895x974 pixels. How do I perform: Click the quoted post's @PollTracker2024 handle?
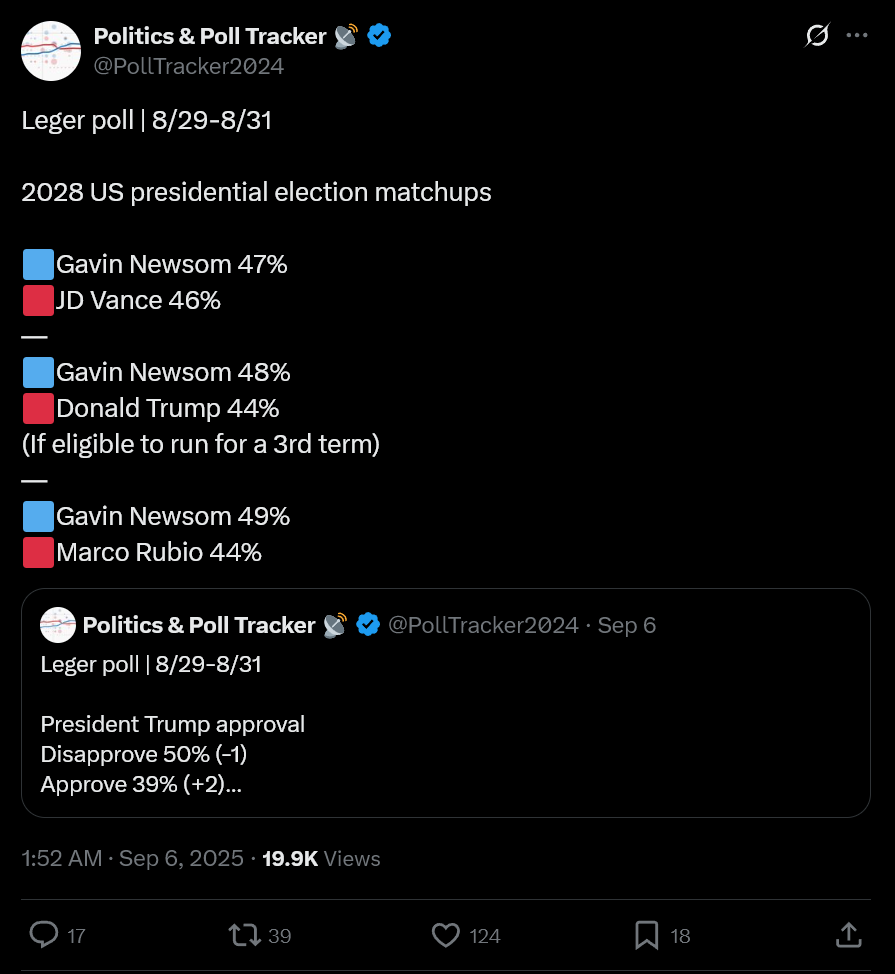click(483, 625)
